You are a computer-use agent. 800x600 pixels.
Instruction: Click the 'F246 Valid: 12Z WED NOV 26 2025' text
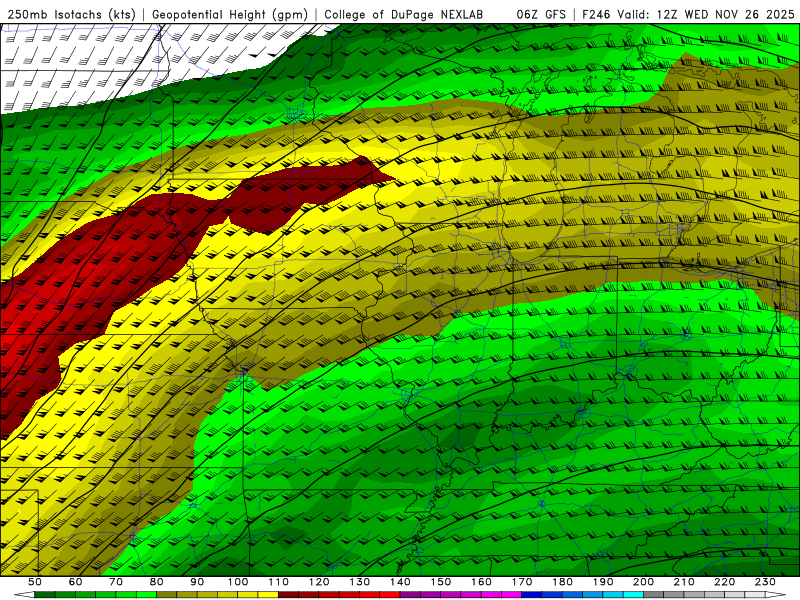688,15
